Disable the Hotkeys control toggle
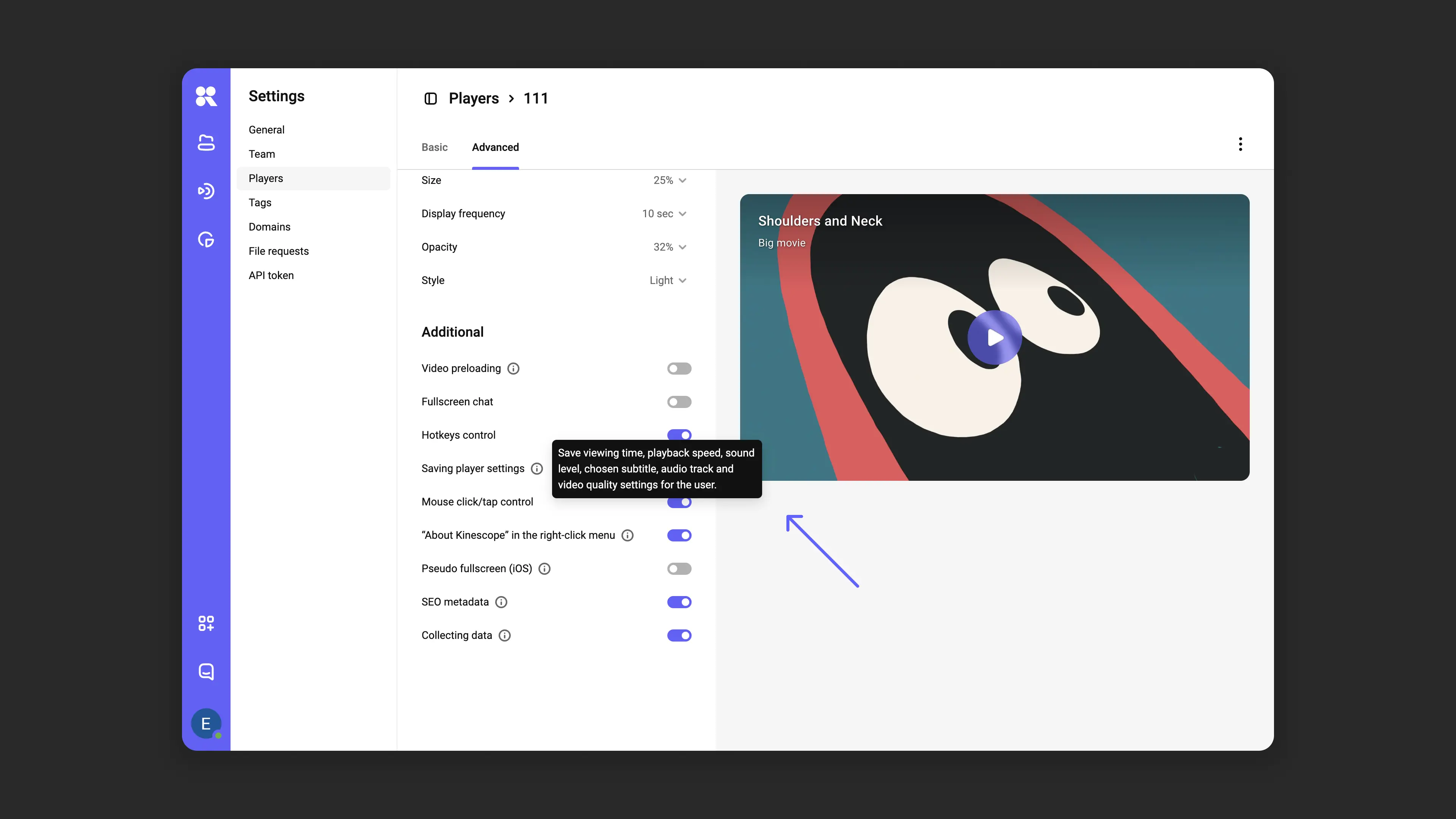 [x=679, y=435]
